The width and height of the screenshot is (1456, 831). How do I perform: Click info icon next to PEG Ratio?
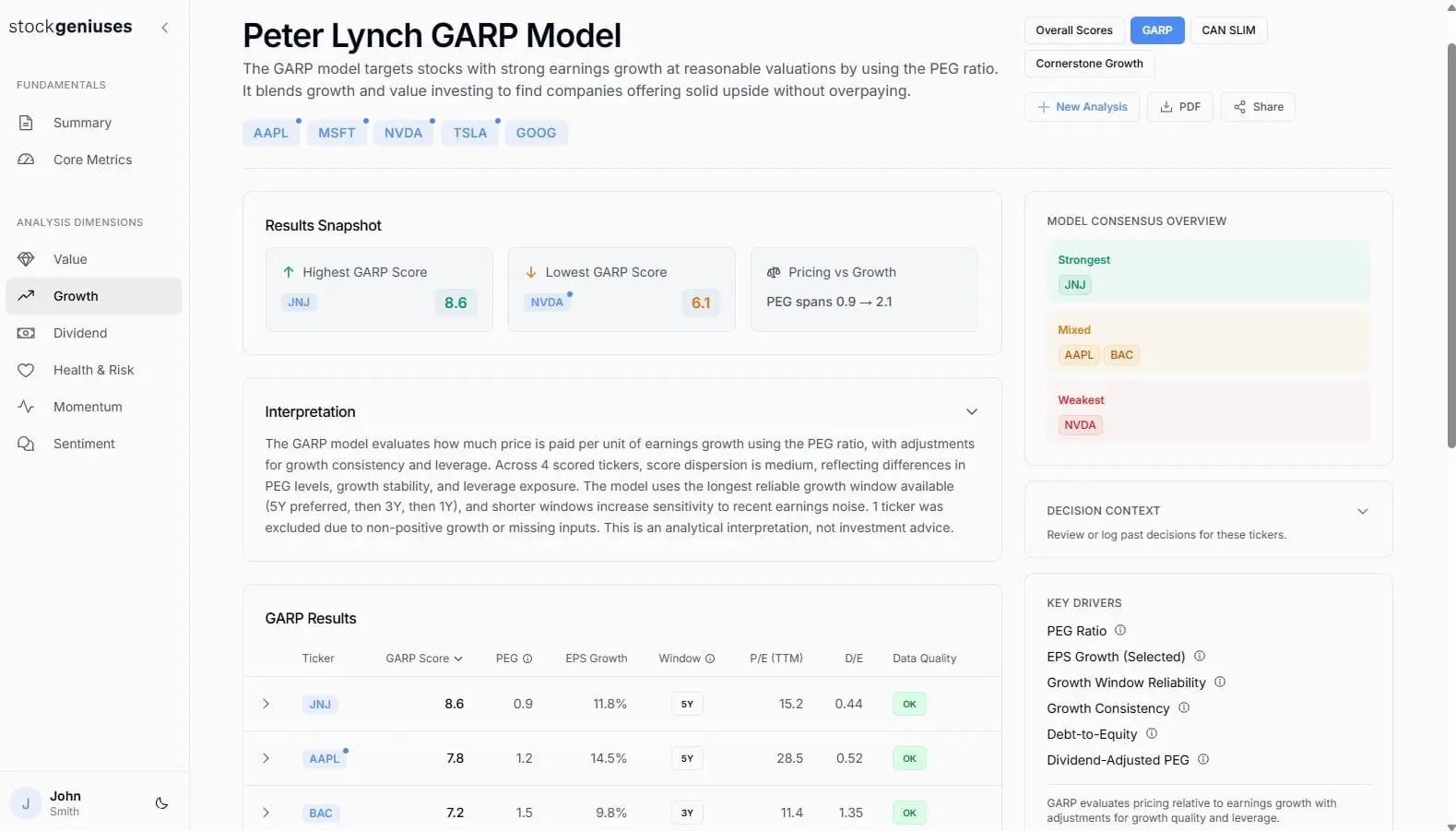(x=1120, y=630)
